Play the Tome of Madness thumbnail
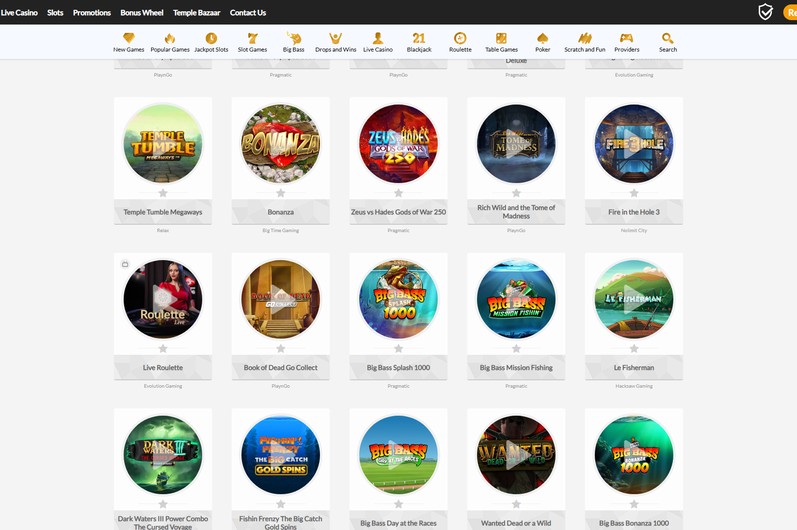The width and height of the screenshot is (797, 530). click(516, 144)
